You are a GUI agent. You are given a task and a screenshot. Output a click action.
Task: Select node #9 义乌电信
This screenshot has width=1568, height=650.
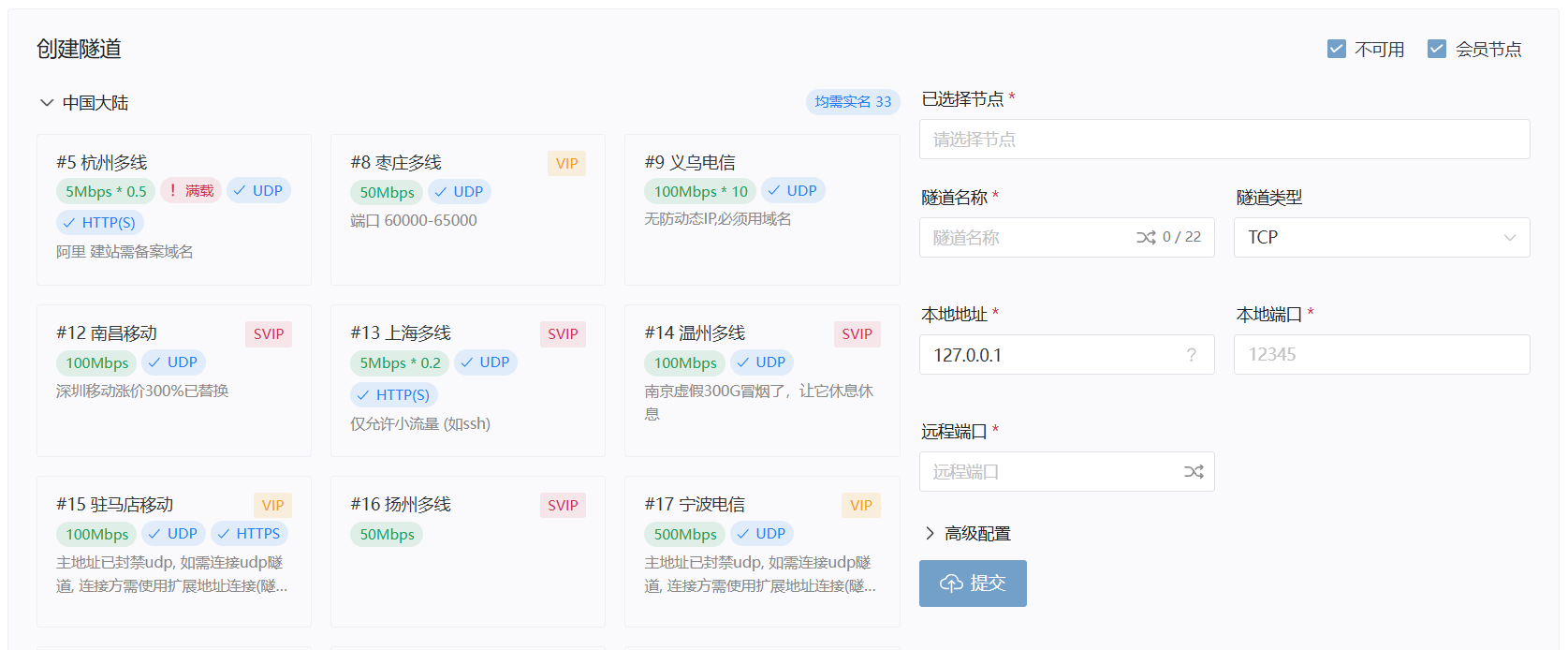[x=761, y=244]
